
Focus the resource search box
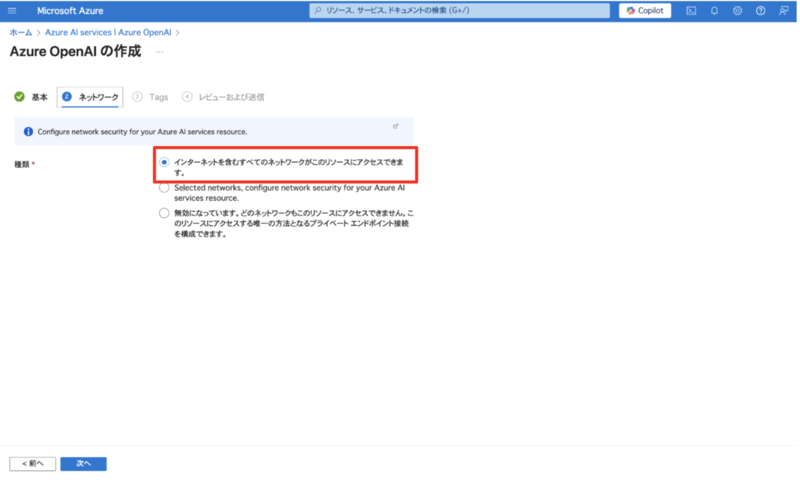459,11
